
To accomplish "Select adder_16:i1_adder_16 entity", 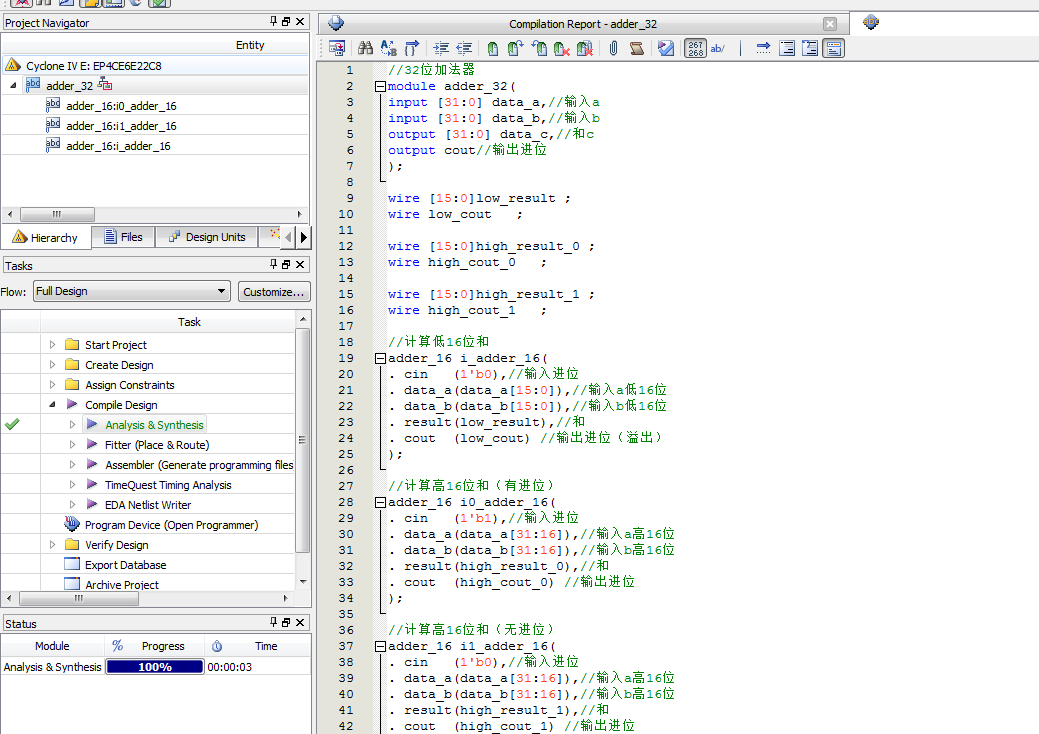I will (x=121, y=126).
